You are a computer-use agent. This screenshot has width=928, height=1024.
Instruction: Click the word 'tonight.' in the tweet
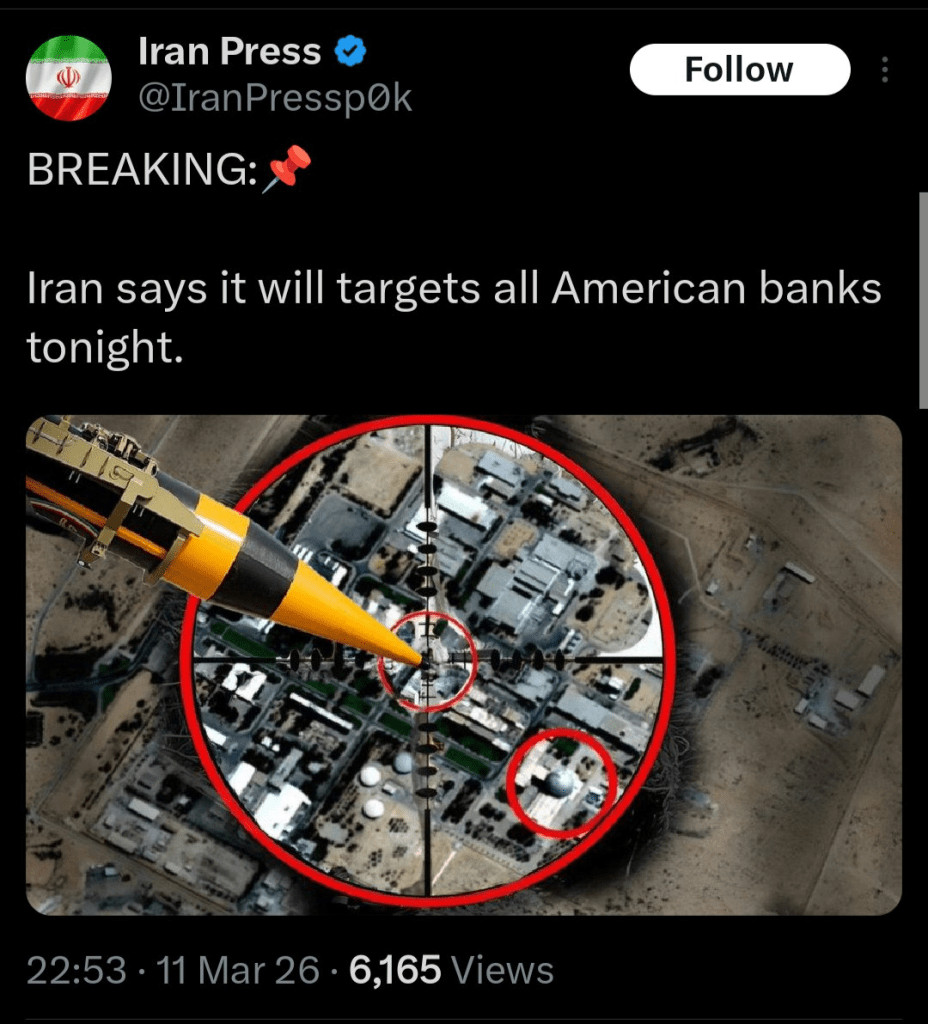pos(105,347)
